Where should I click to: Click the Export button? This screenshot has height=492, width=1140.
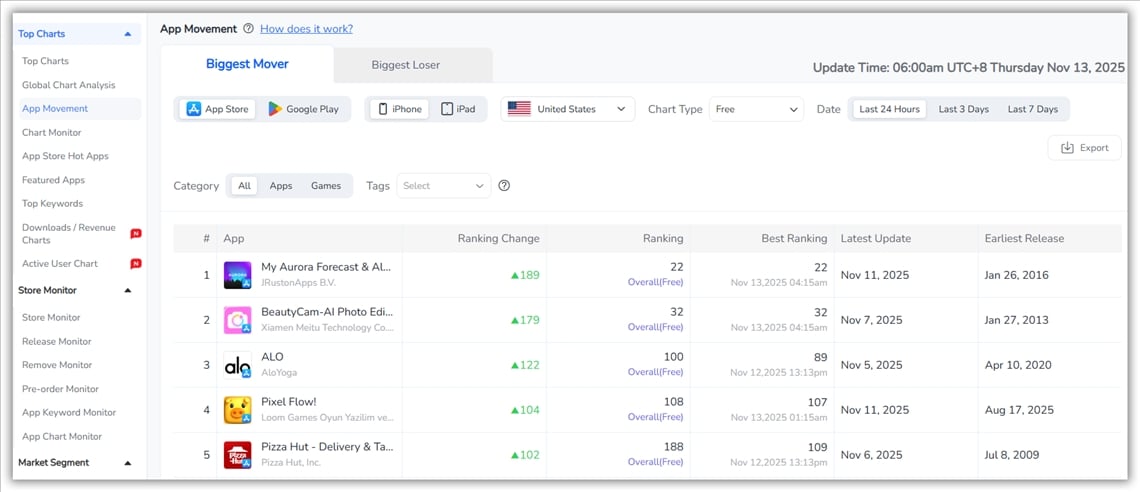click(1084, 148)
